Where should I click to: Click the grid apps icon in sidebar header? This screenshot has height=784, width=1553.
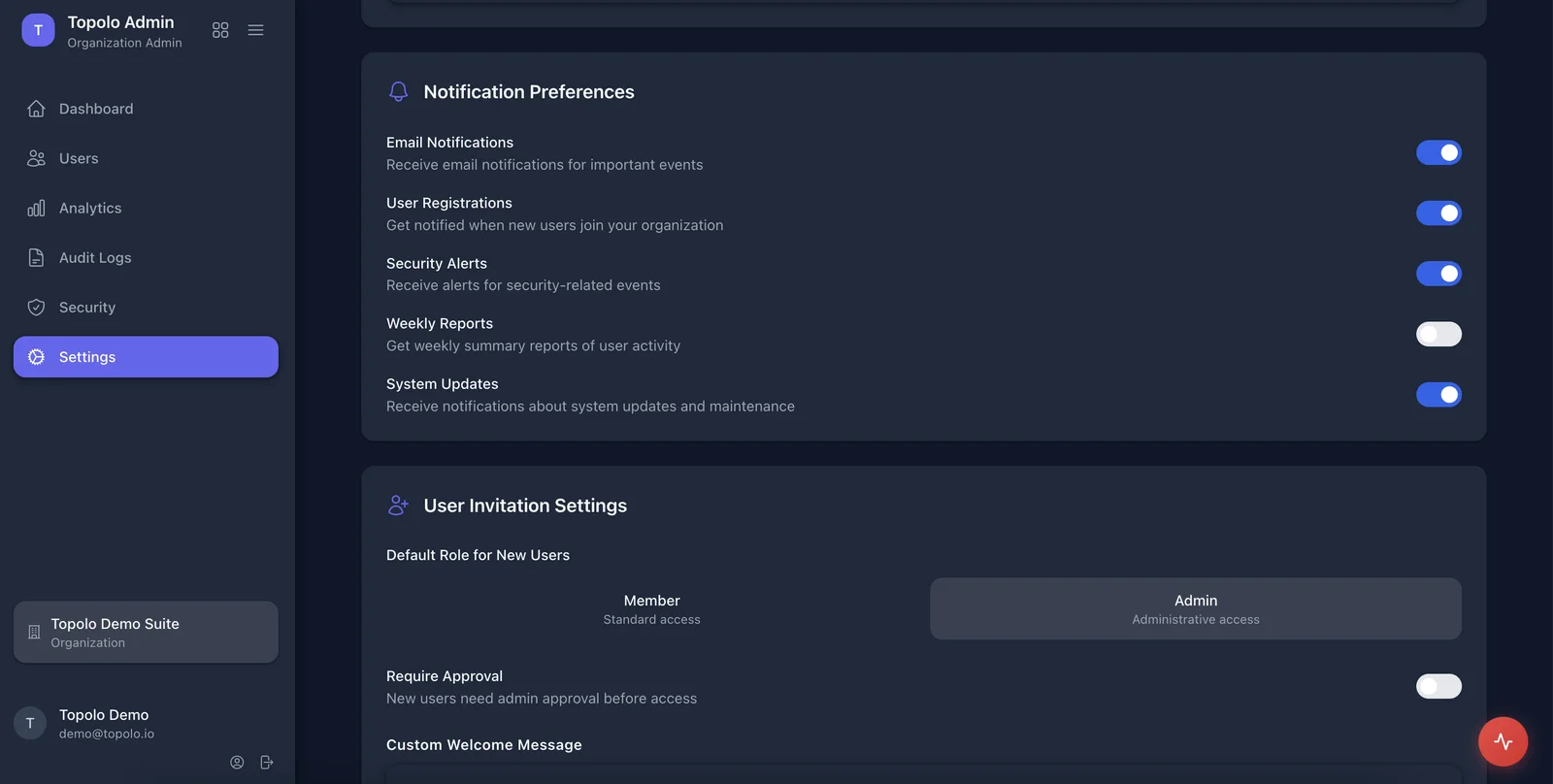tap(220, 30)
